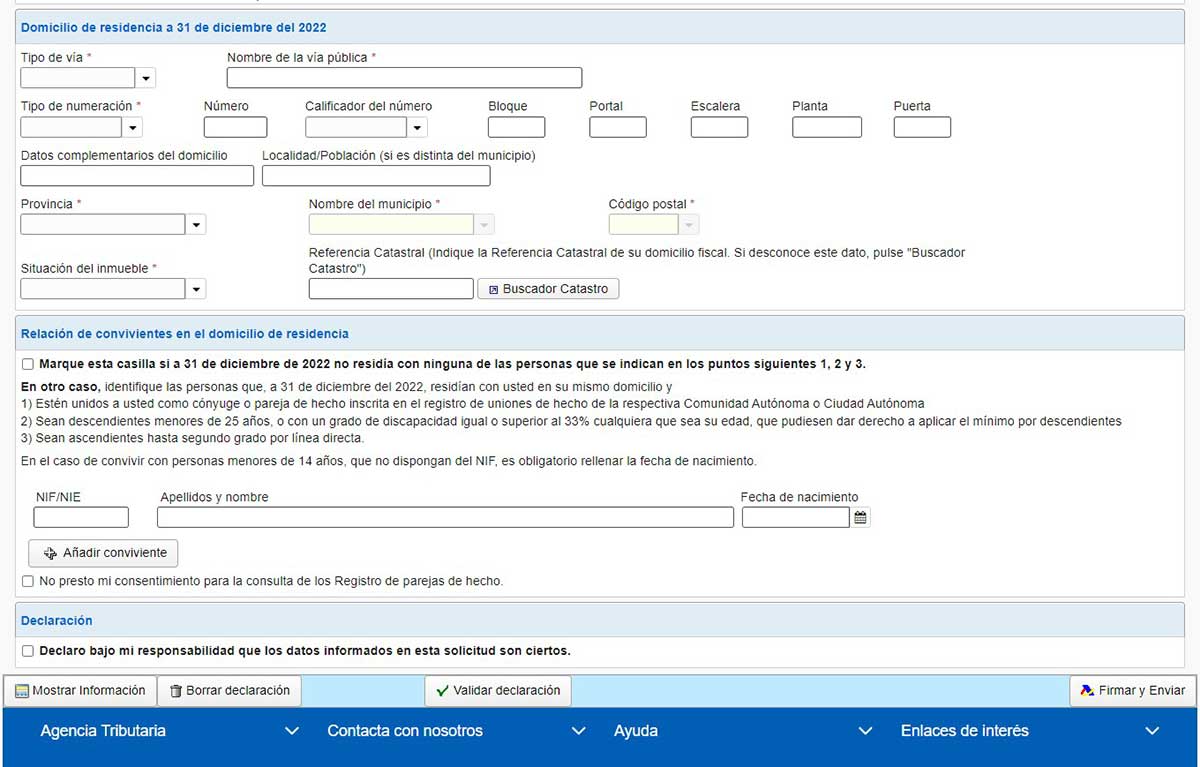Check the 'Declaro bajo mi responsabilidad' box

tap(28, 651)
